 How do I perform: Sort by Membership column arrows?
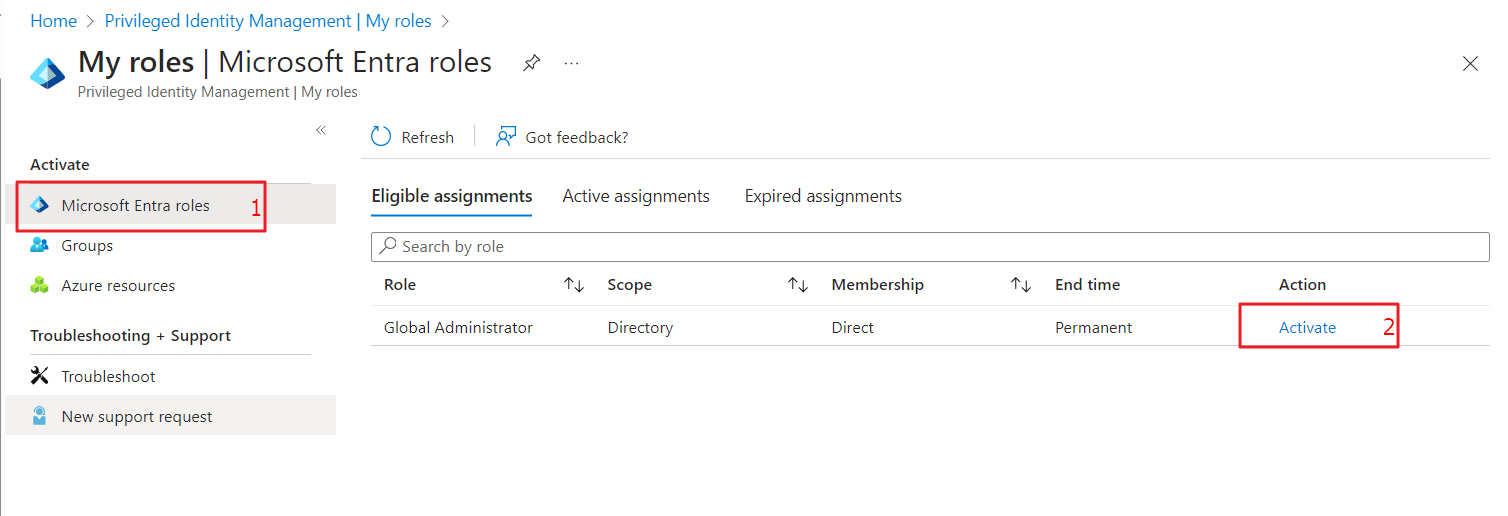click(1021, 285)
